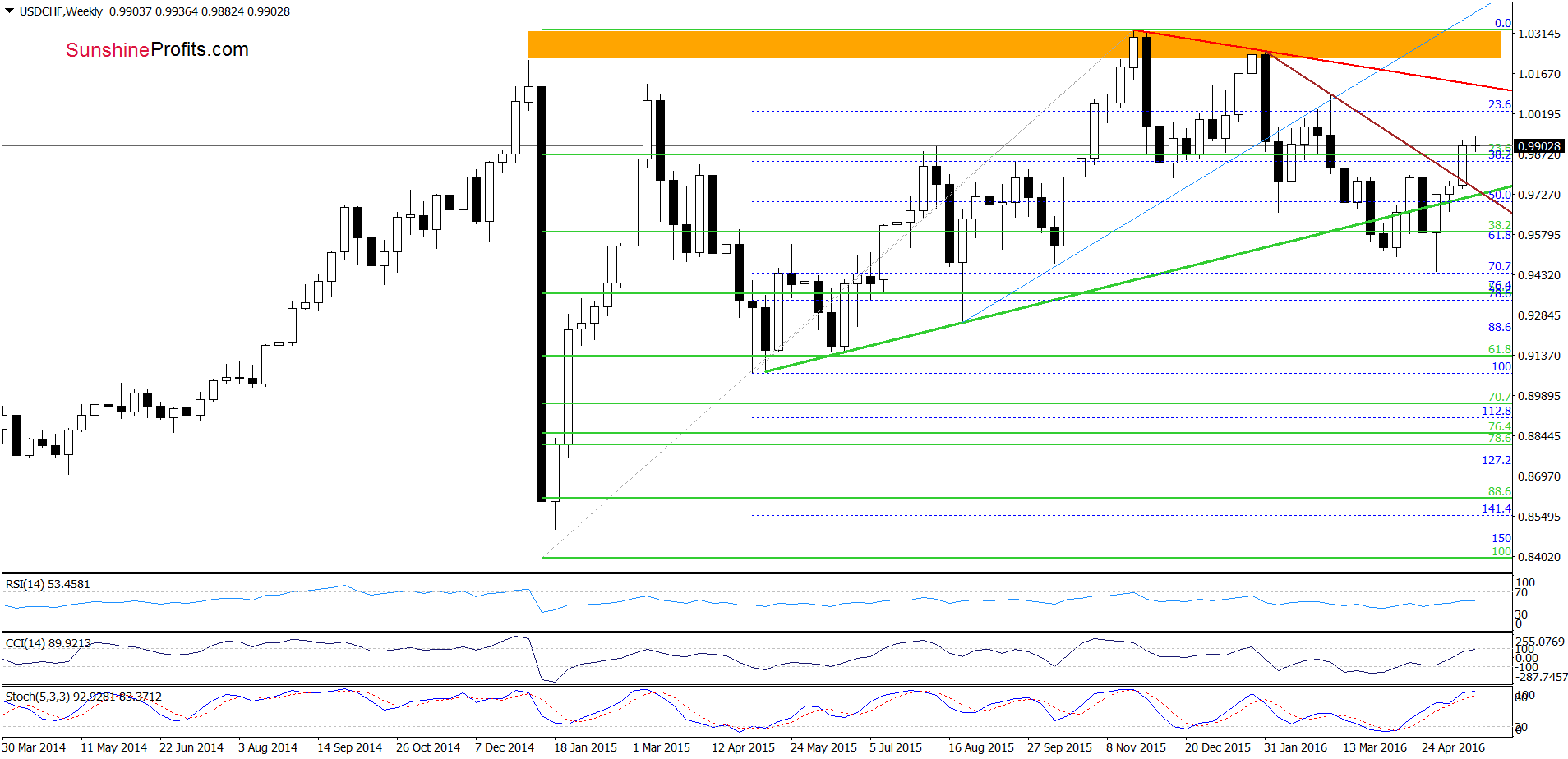
Task: Select price axis value 0.92845
Action: click(x=1538, y=315)
